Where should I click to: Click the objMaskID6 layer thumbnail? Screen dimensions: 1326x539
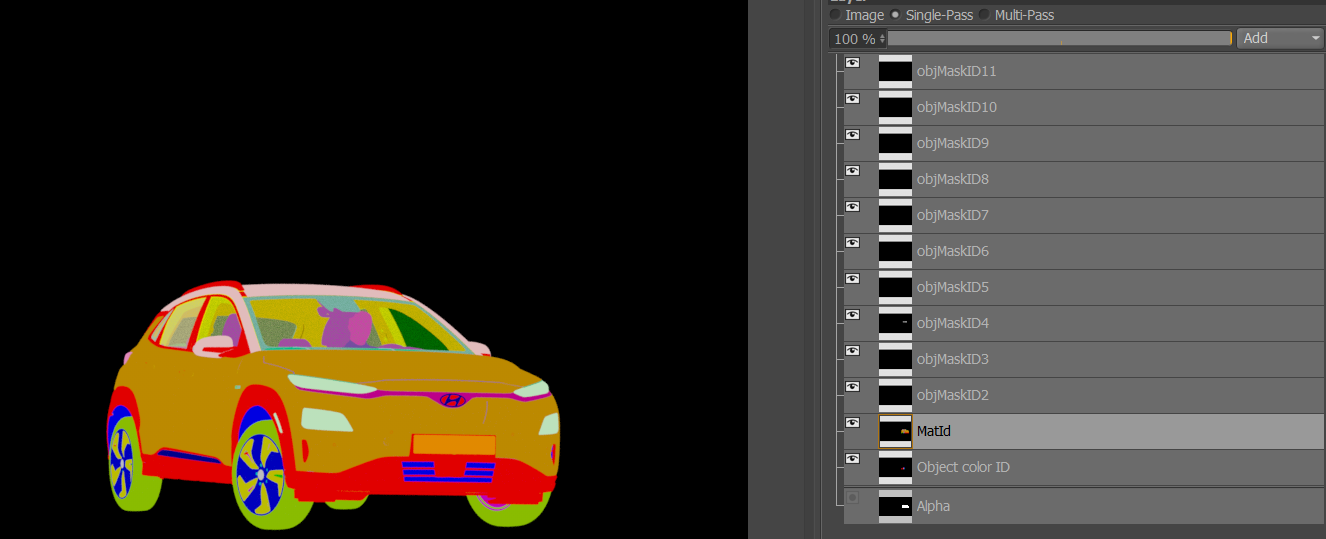896,251
